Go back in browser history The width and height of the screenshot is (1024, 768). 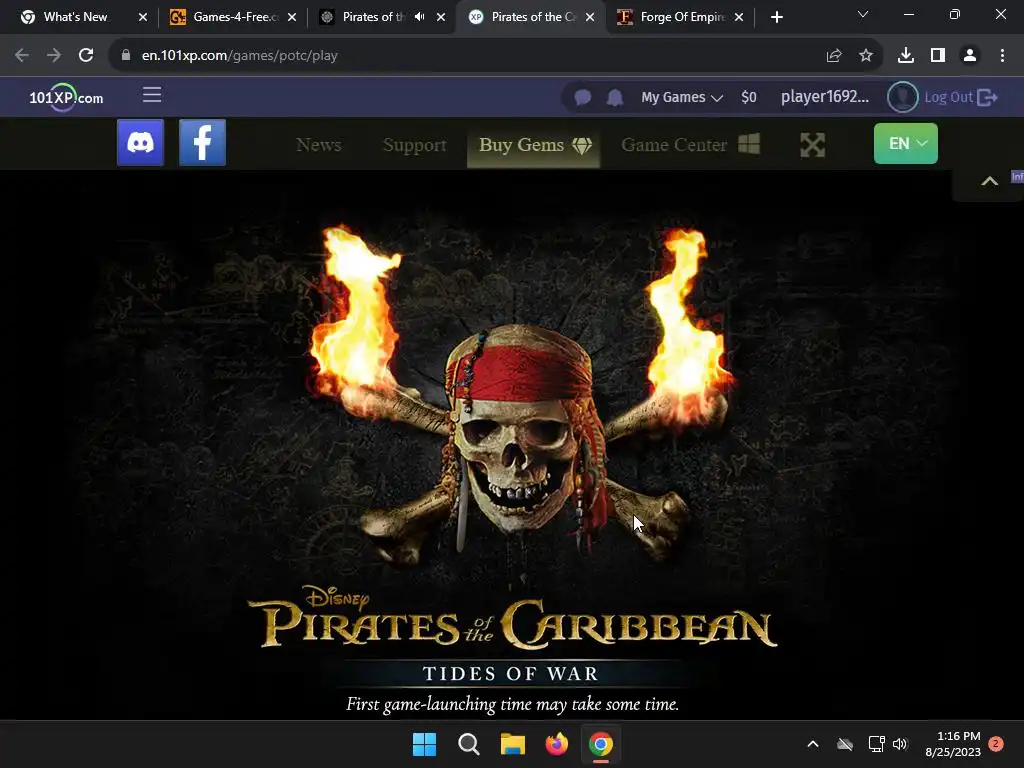pyautogui.click(x=22, y=56)
